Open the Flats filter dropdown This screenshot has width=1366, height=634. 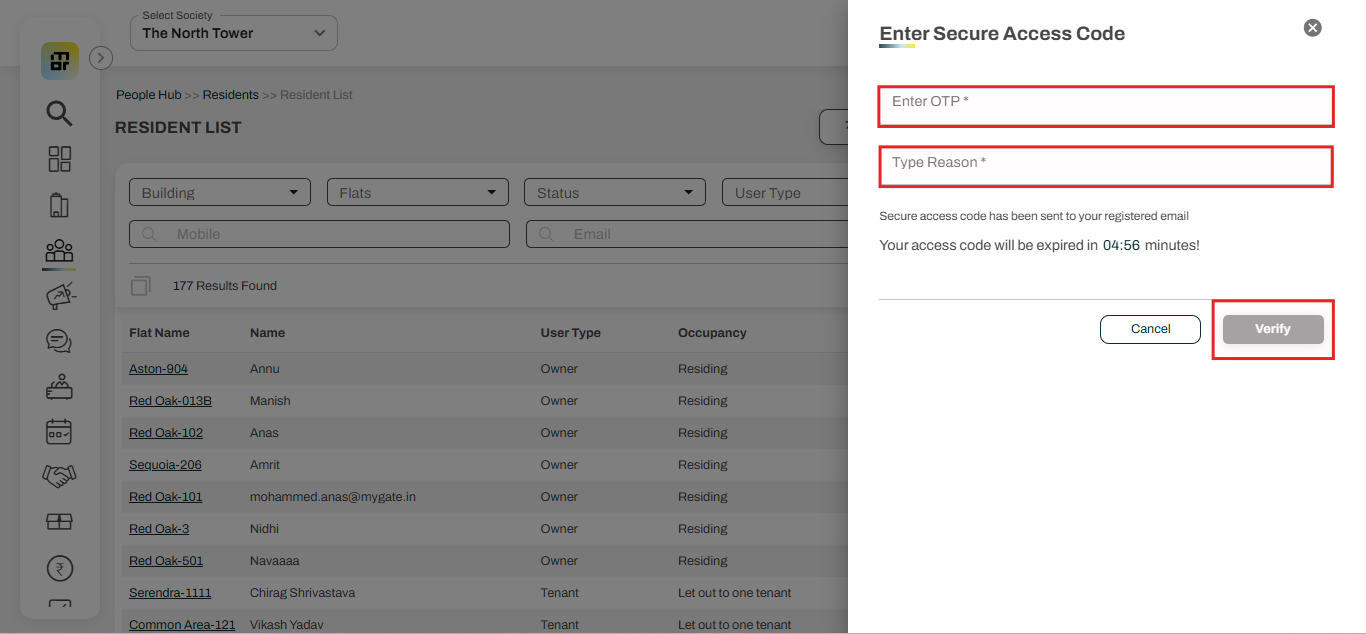coord(417,192)
